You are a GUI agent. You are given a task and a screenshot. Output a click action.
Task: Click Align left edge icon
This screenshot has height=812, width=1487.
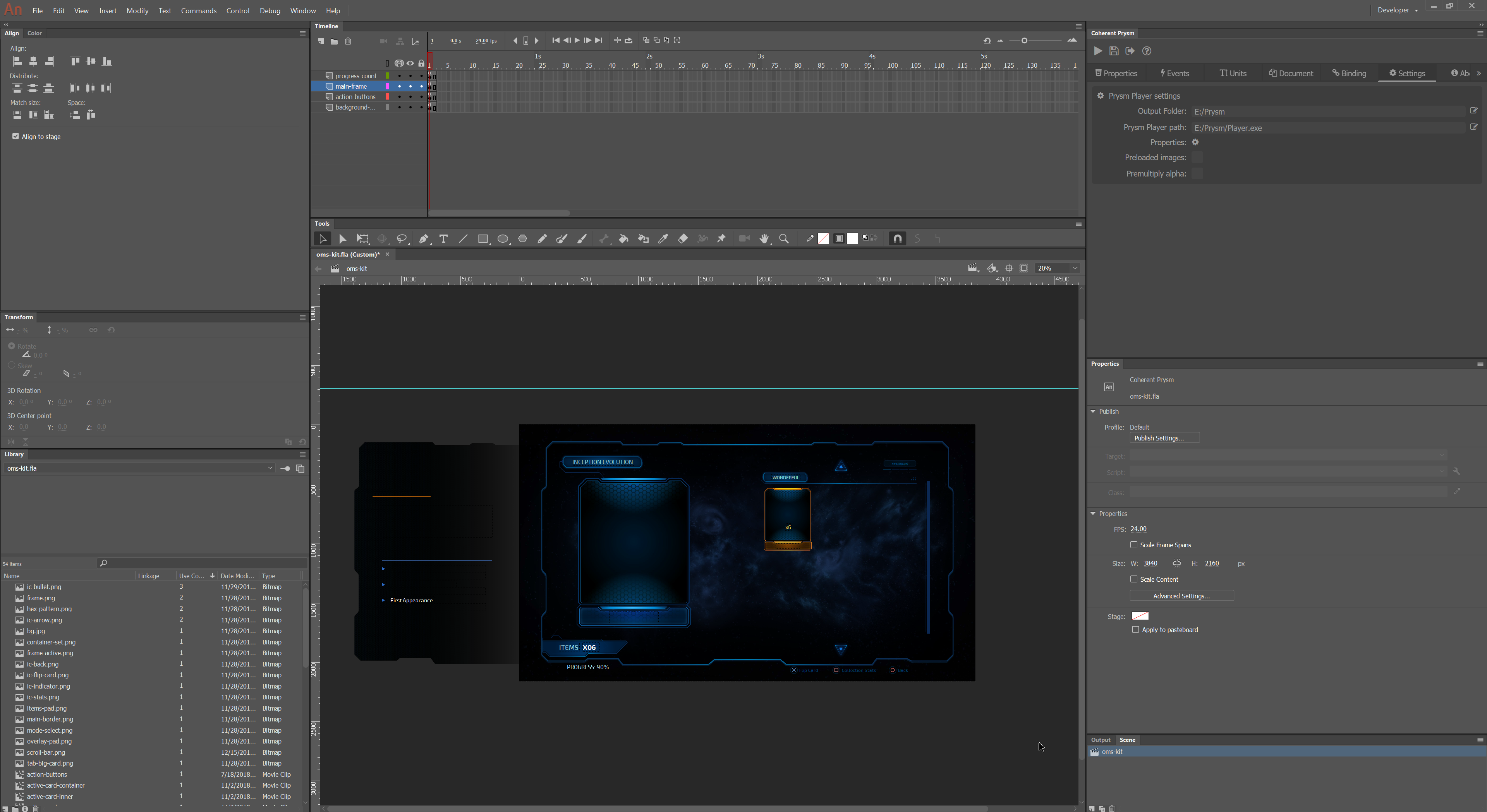(x=17, y=61)
